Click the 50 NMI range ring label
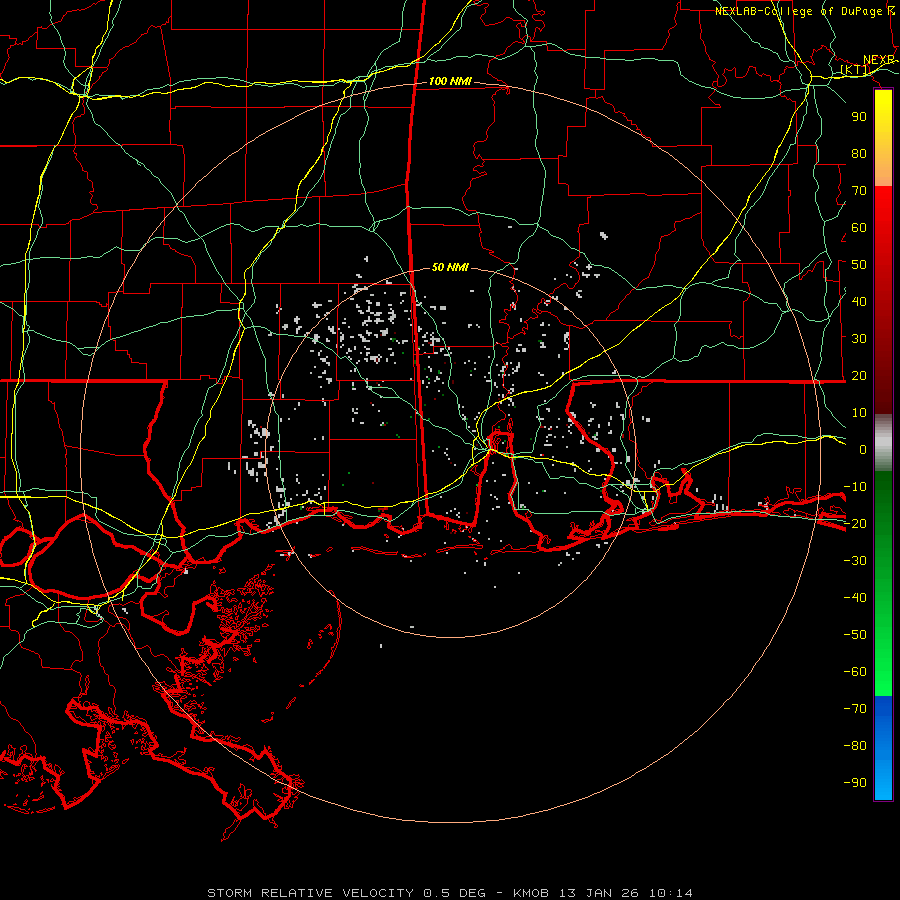 450,267
